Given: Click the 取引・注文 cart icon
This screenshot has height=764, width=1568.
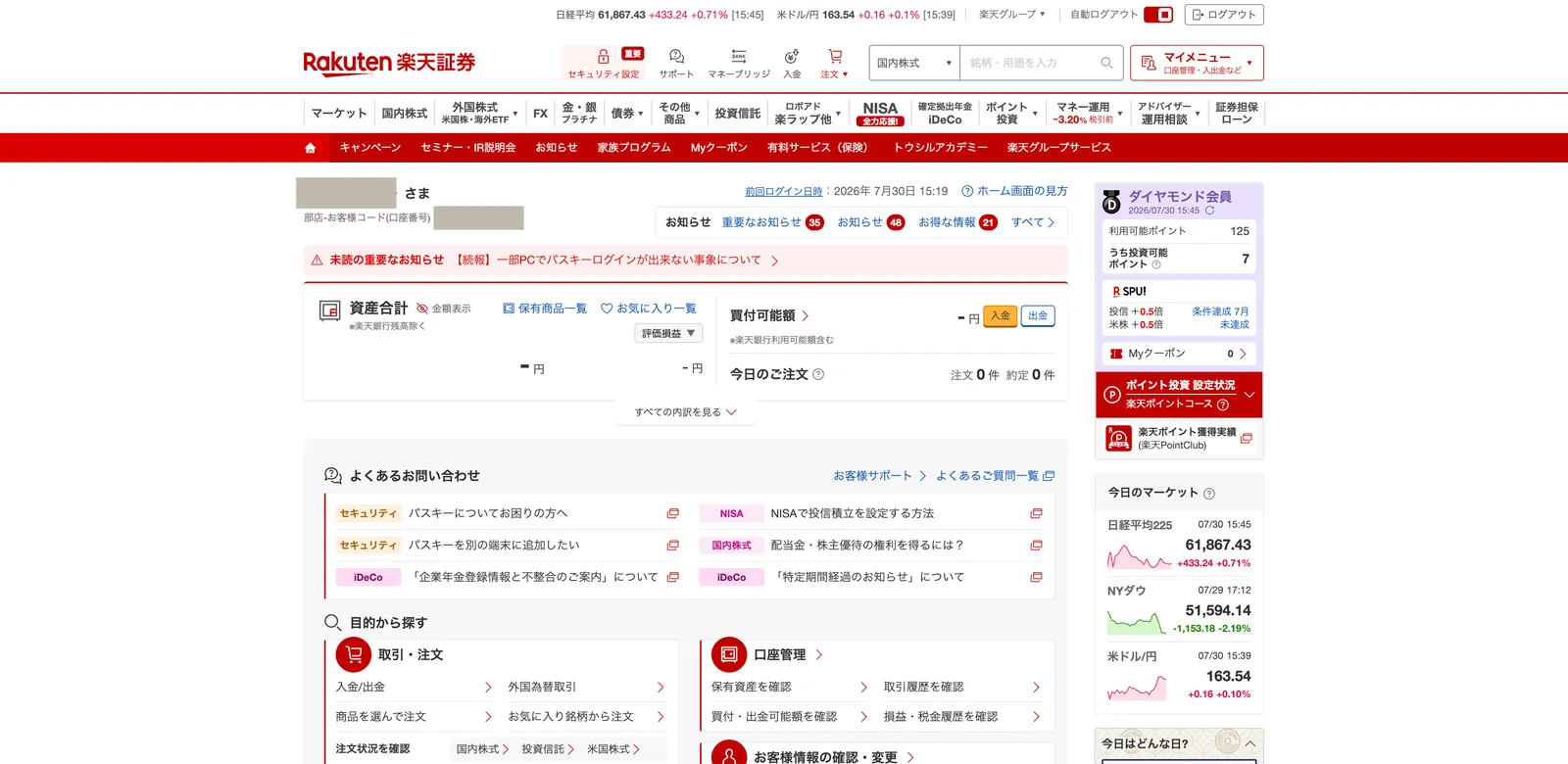Looking at the screenshot, I should click(353, 654).
